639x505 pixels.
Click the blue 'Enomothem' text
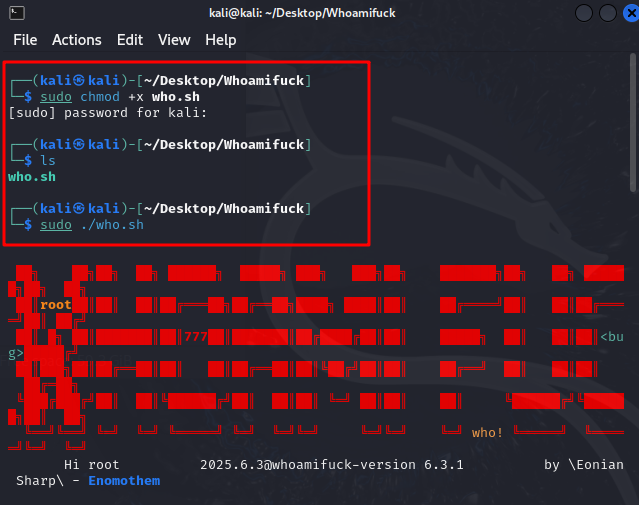(x=124, y=481)
